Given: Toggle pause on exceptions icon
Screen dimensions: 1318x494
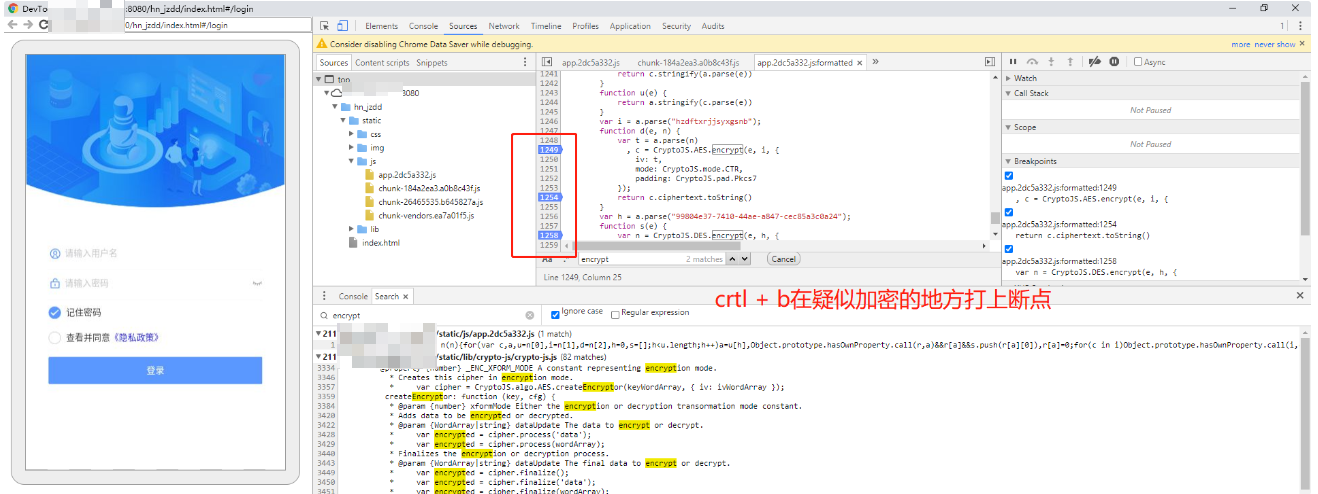Looking at the screenshot, I should [x=1114, y=62].
